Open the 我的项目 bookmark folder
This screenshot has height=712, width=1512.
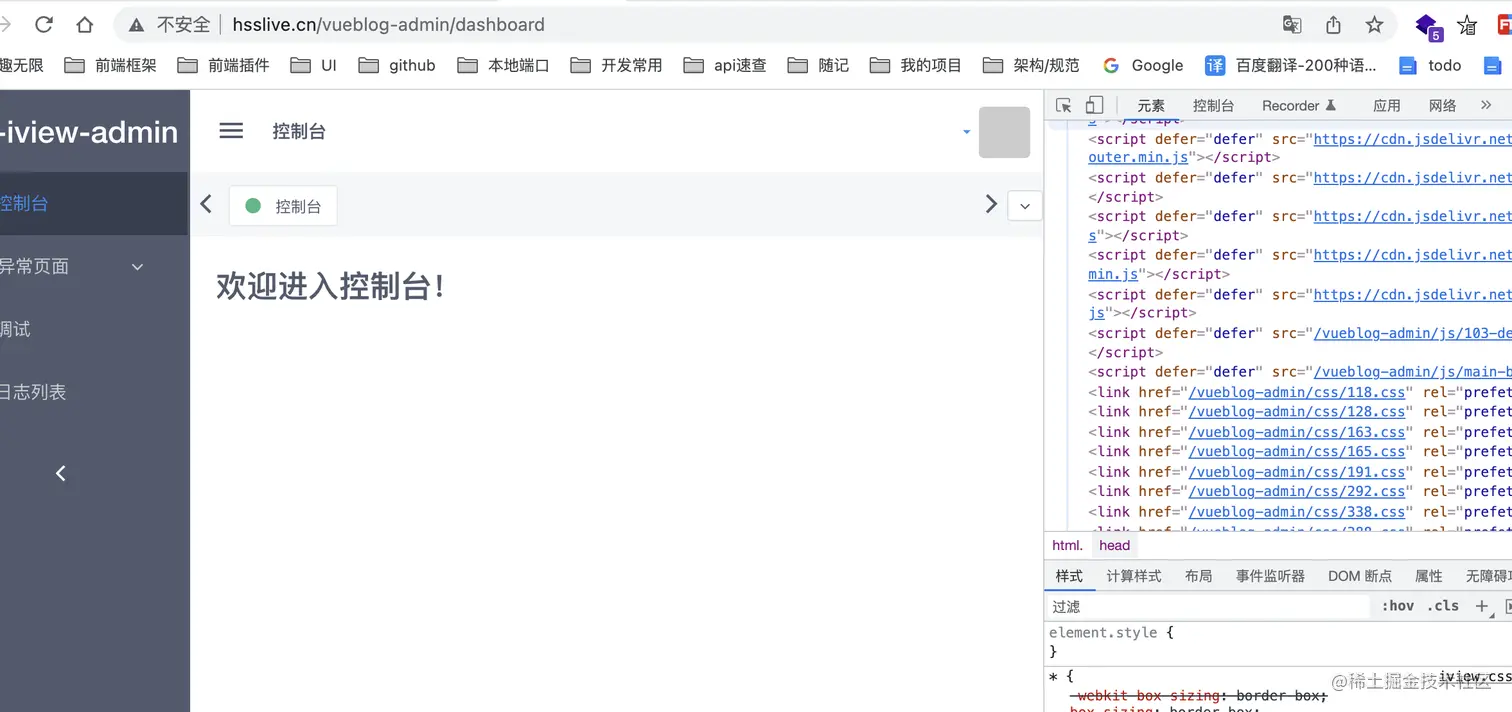pyautogui.click(x=915, y=65)
